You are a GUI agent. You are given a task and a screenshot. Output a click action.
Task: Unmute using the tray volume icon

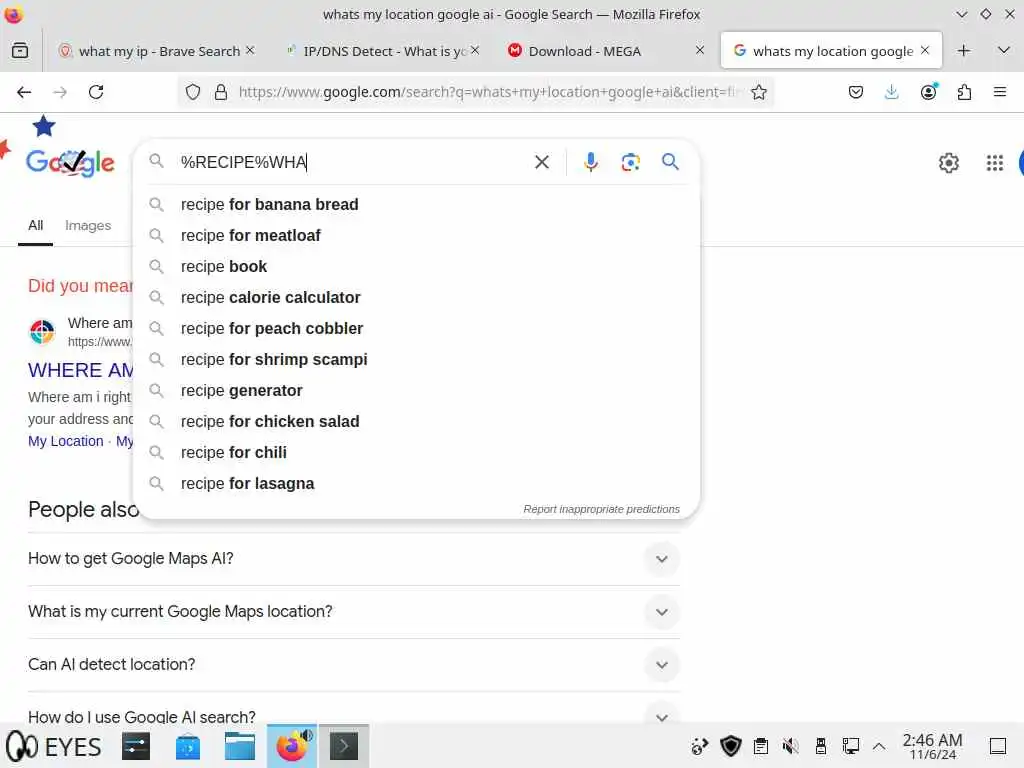pyautogui.click(x=790, y=746)
